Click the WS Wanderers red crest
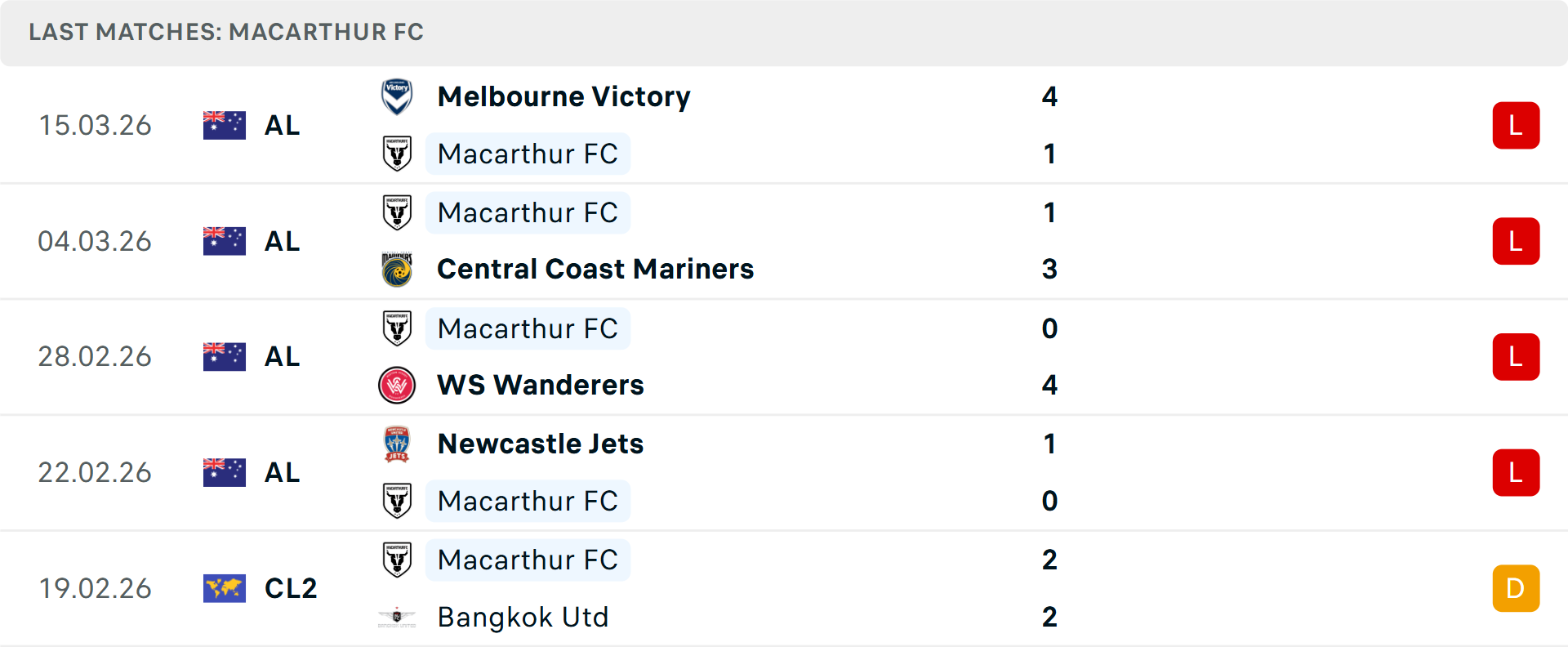This screenshot has height=647, width=1568. pos(397,385)
